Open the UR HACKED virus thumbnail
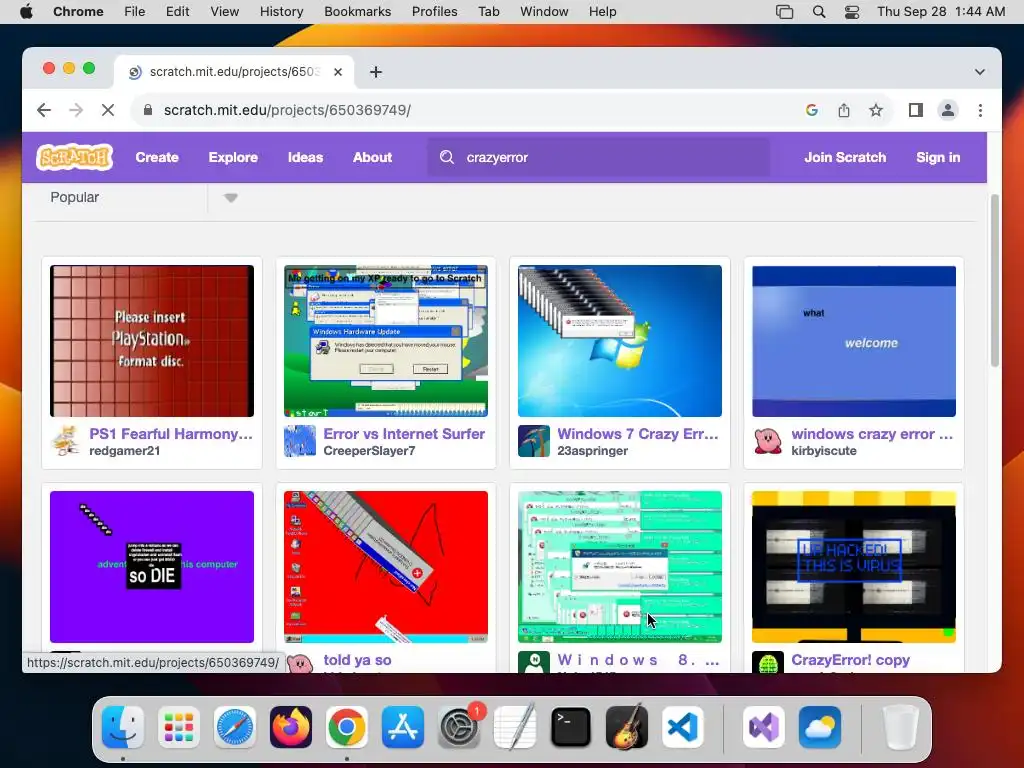The width and height of the screenshot is (1024, 768). click(x=854, y=567)
